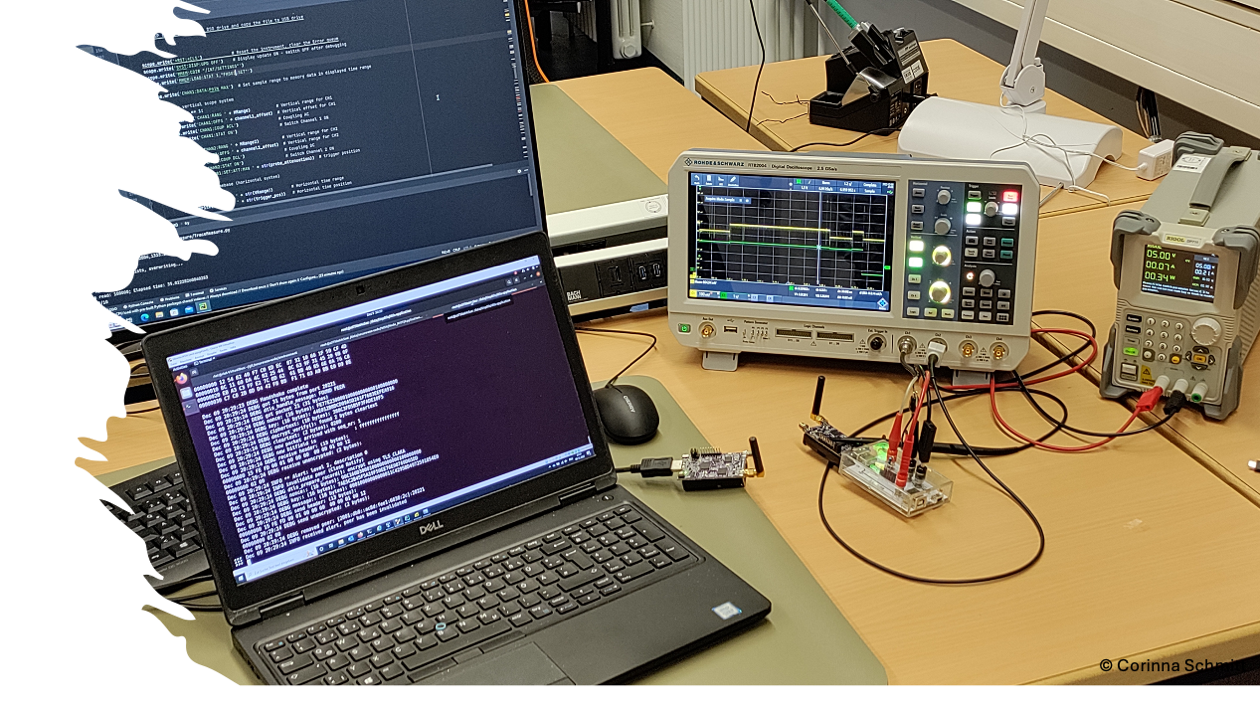Tap the pencil annotation icon in the oscilloscope toolbar

(733, 180)
